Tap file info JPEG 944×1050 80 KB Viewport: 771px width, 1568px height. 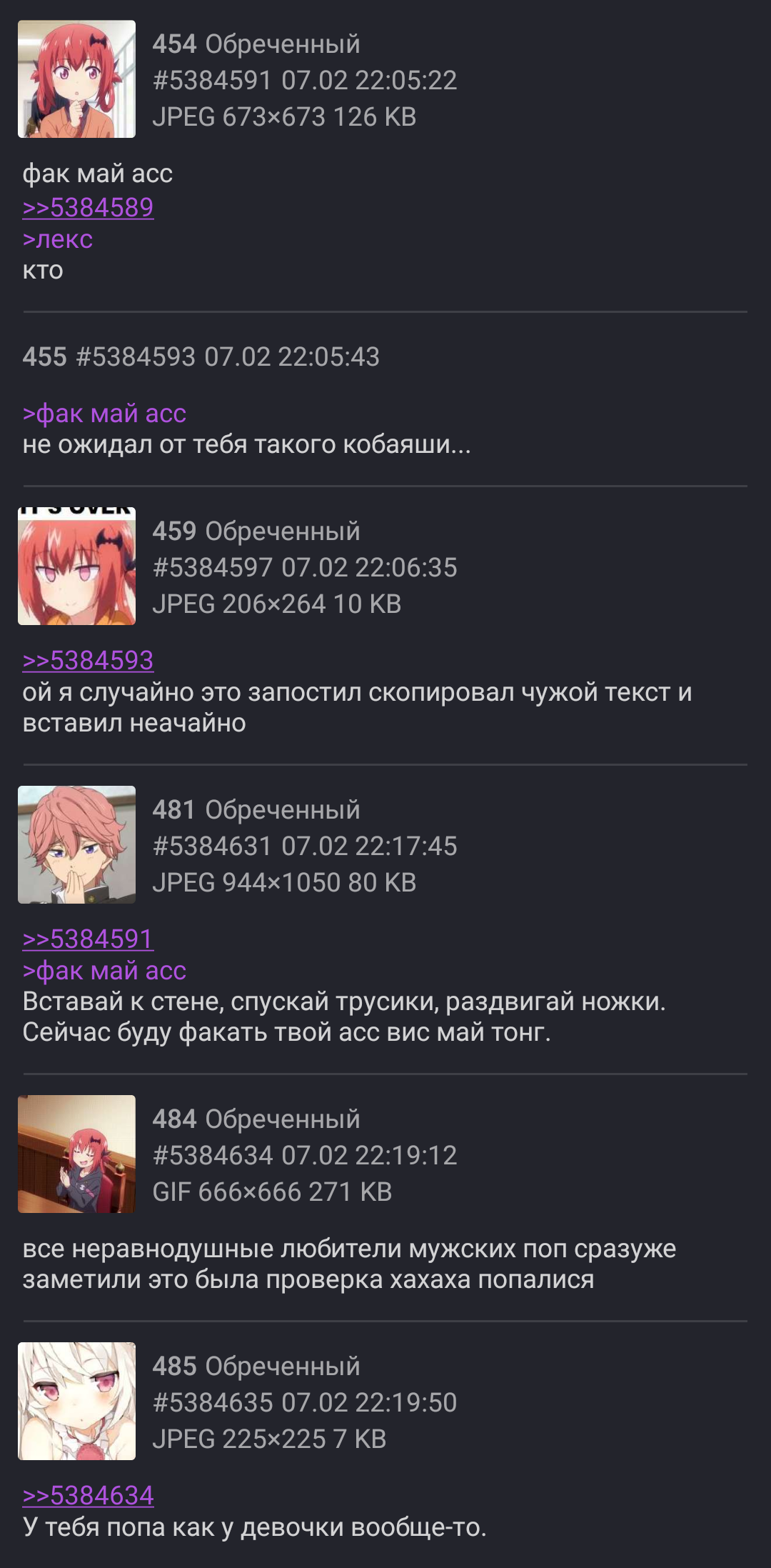pos(284,883)
